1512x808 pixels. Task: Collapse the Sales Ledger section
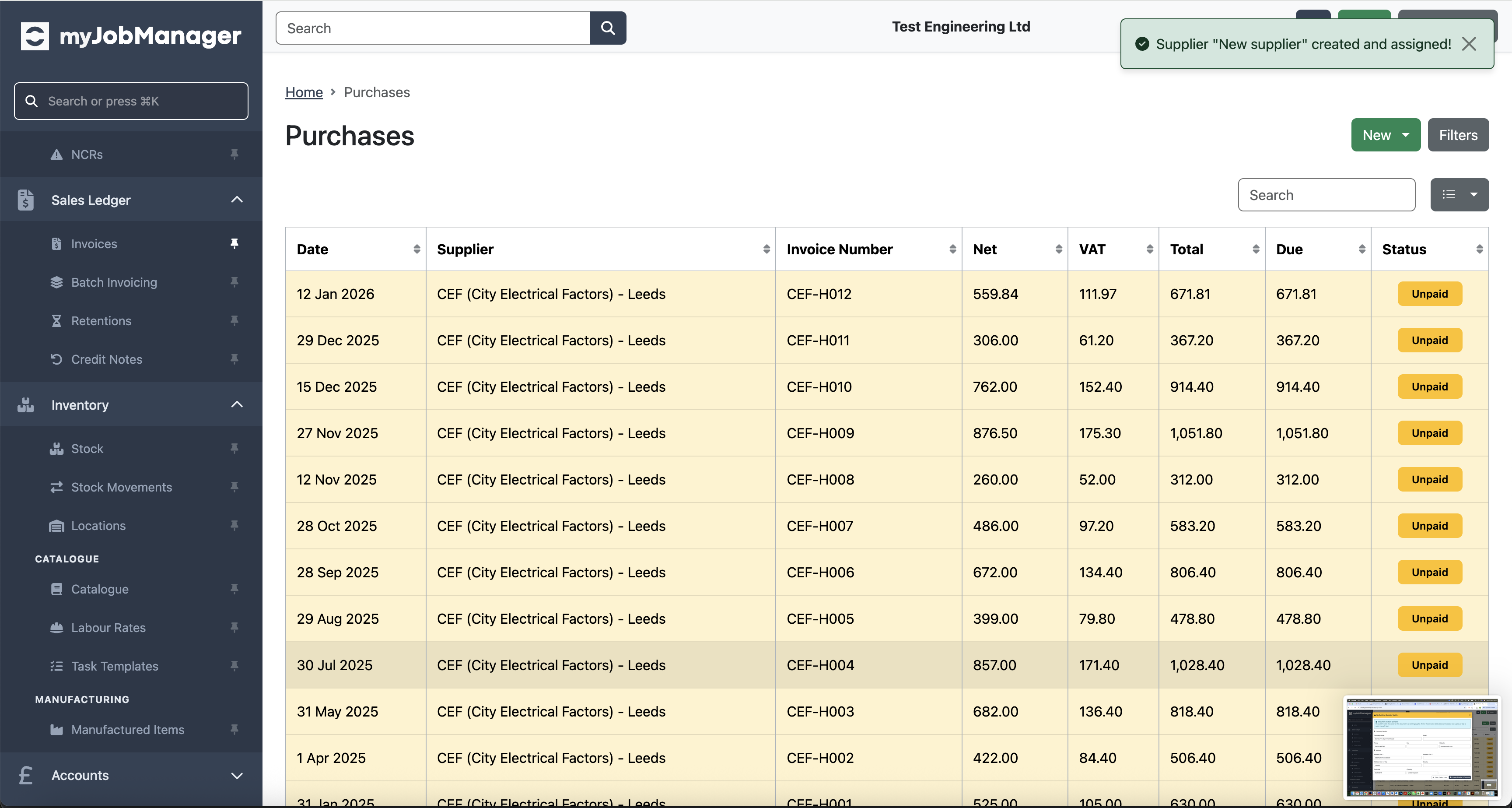(237, 200)
